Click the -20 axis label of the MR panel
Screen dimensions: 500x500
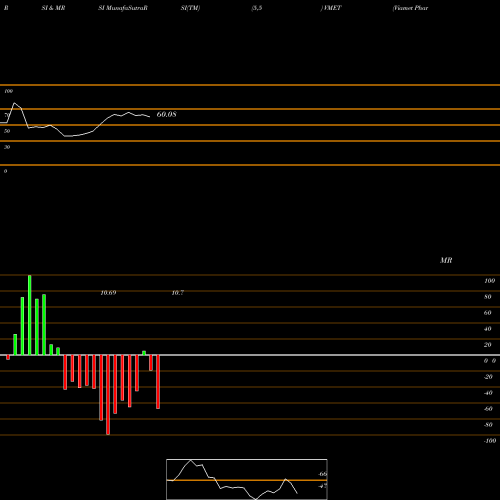click(488, 377)
